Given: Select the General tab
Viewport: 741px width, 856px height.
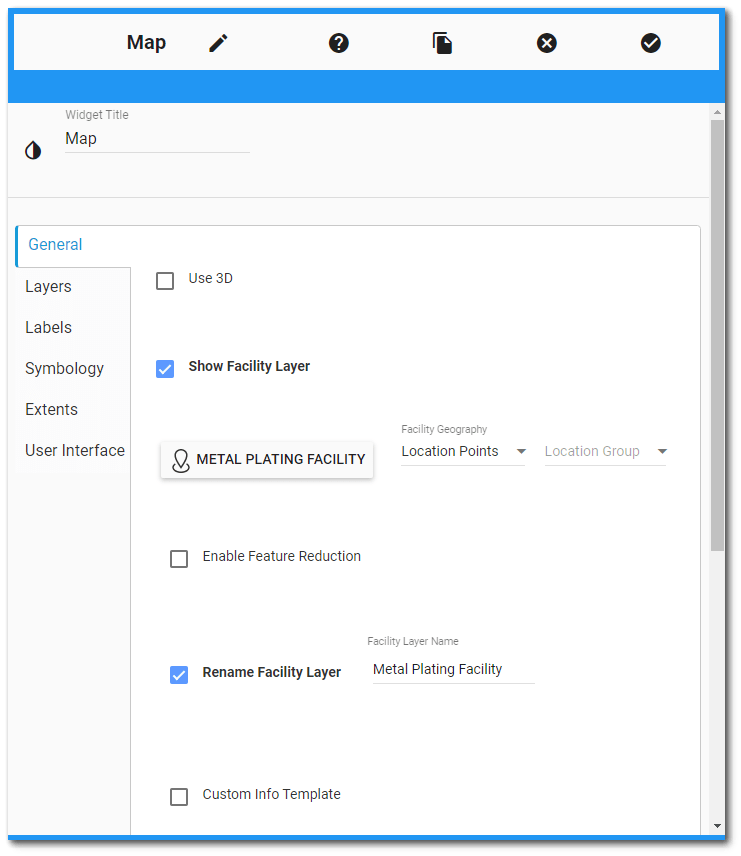Looking at the screenshot, I should pyautogui.click(x=73, y=245).
